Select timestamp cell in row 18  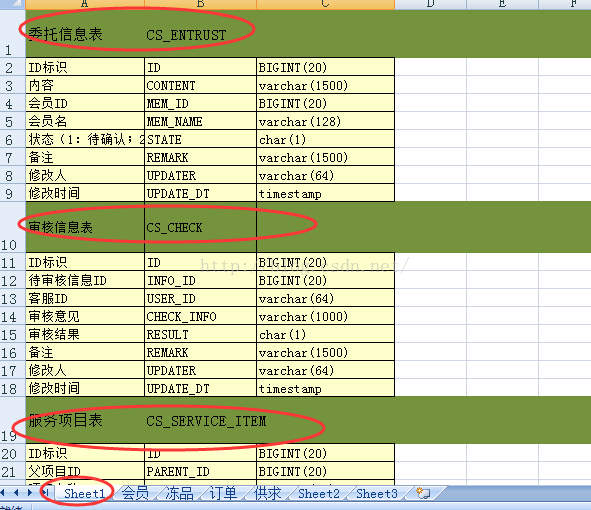pos(325,388)
